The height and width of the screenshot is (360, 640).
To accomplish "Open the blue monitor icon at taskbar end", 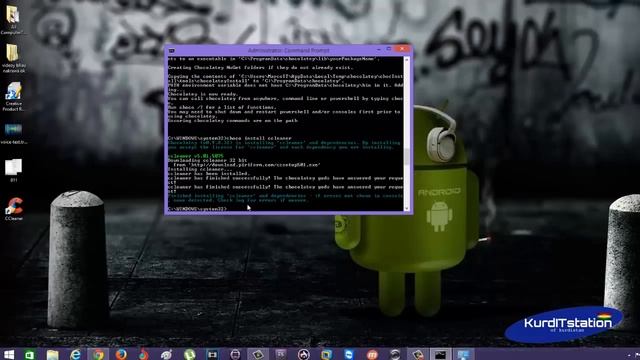I will (x=463, y=354).
